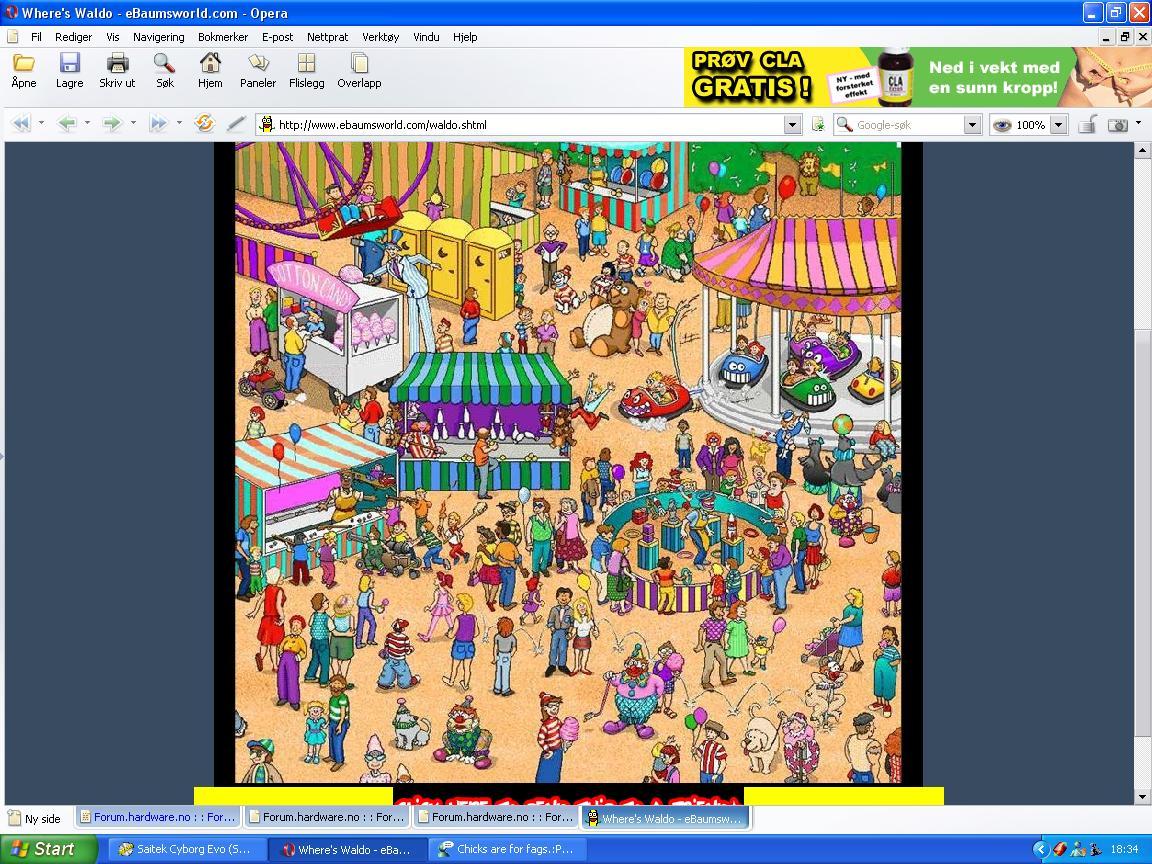Screen dimensions: 1152x864
Task: Expand the Google-søk search engine dropdown
Action: coord(972,125)
